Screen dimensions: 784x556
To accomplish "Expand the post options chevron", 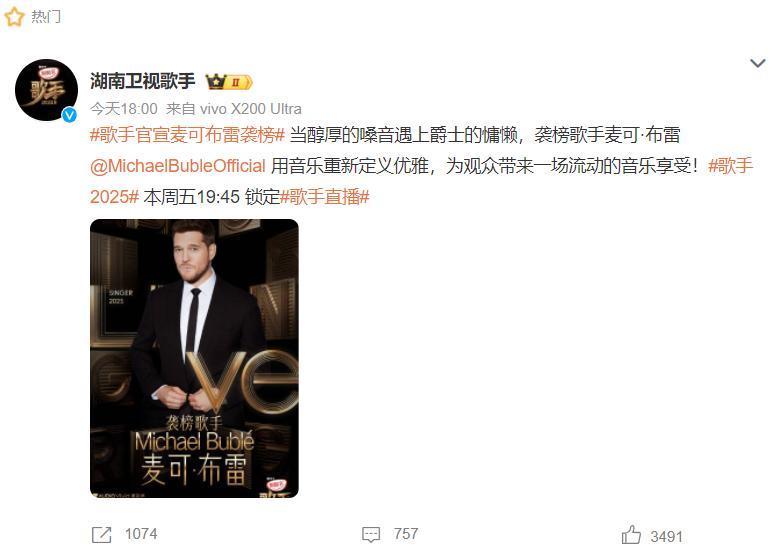I will [758, 63].
